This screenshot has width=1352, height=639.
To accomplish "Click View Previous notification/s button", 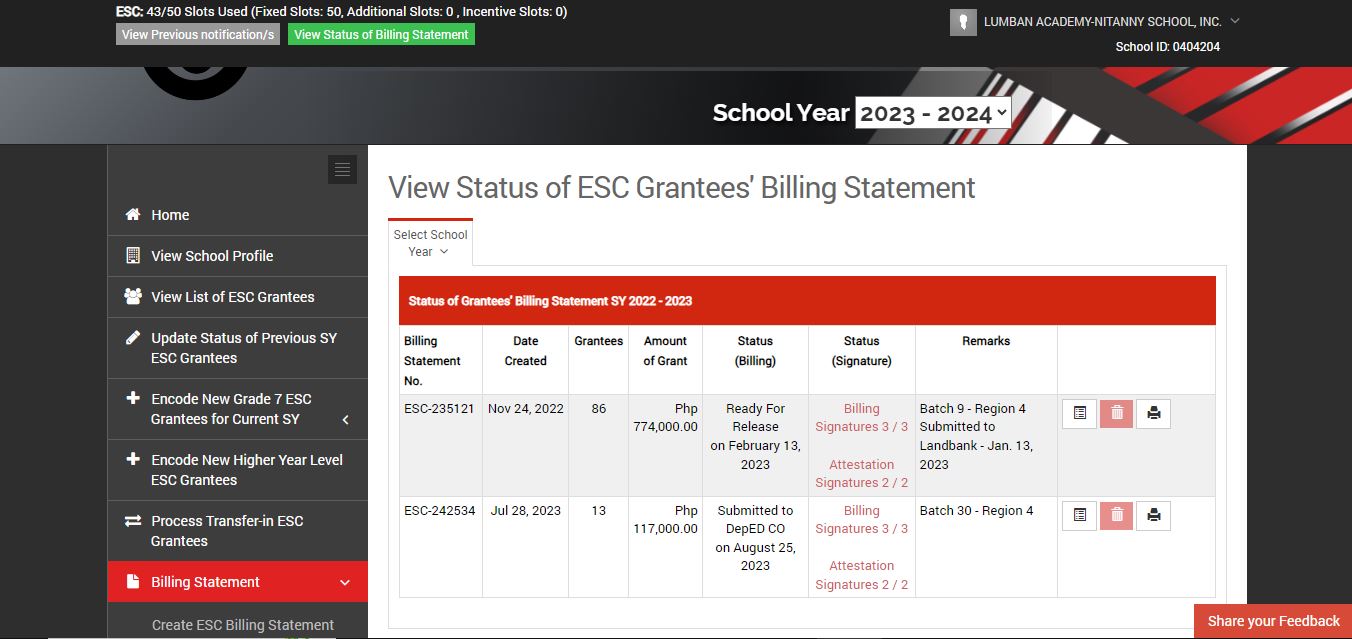I will point(198,34).
